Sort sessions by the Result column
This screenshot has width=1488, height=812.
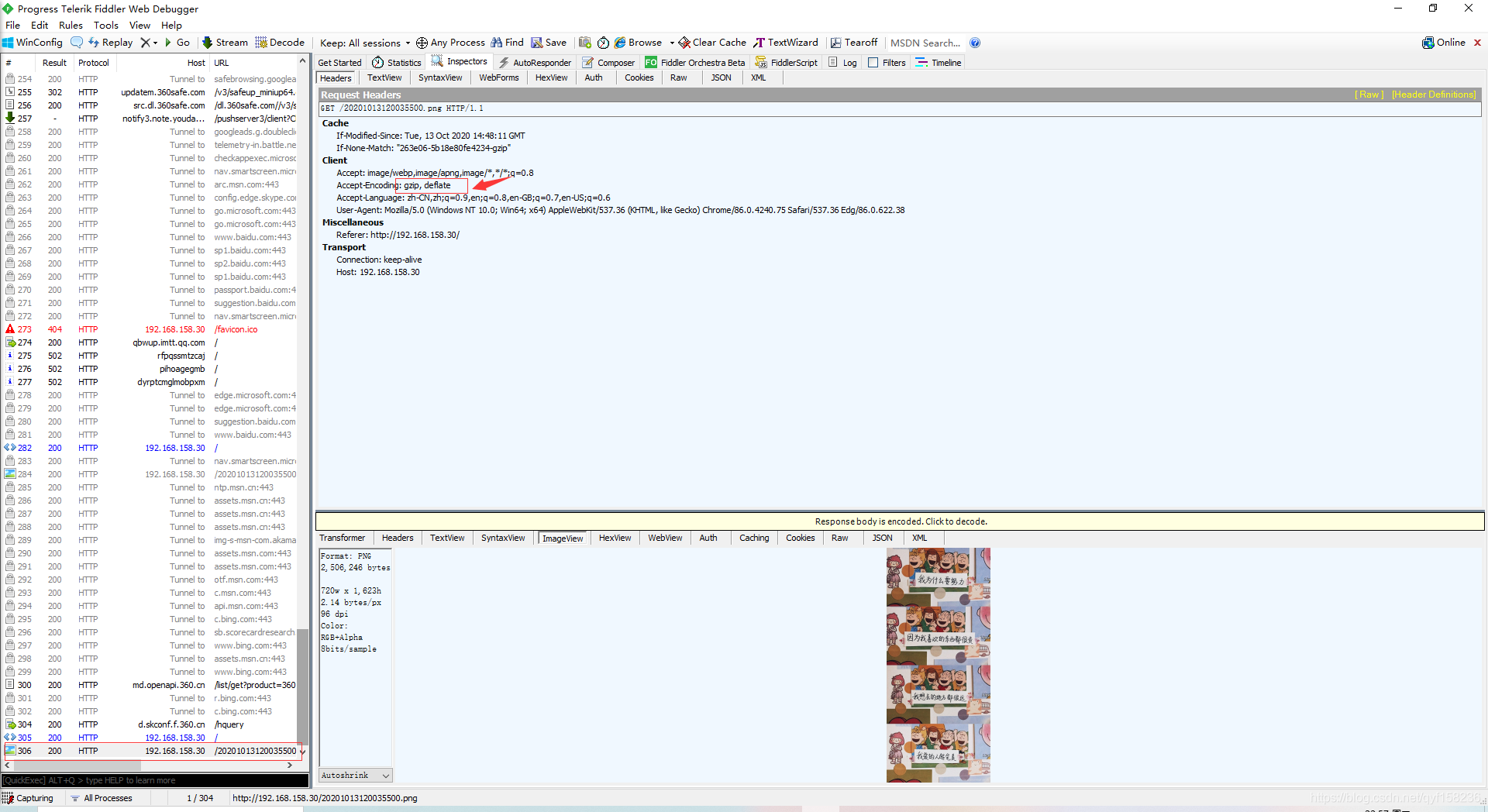pyautogui.click(x=54, y=63)
